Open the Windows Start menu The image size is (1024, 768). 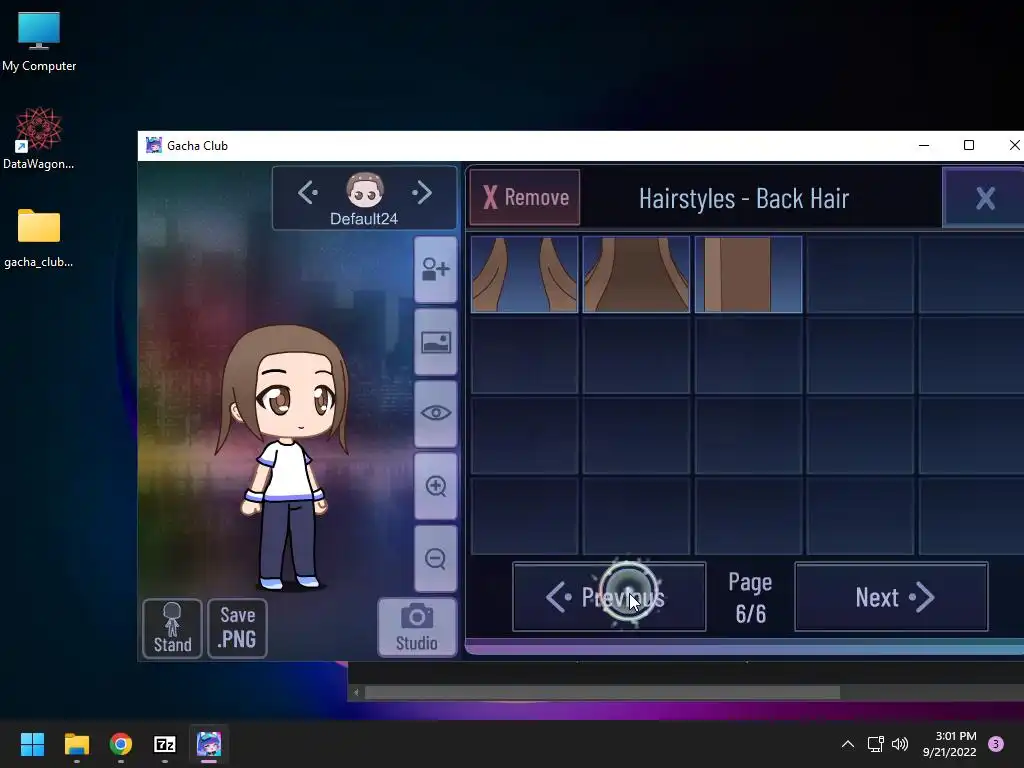32,744
